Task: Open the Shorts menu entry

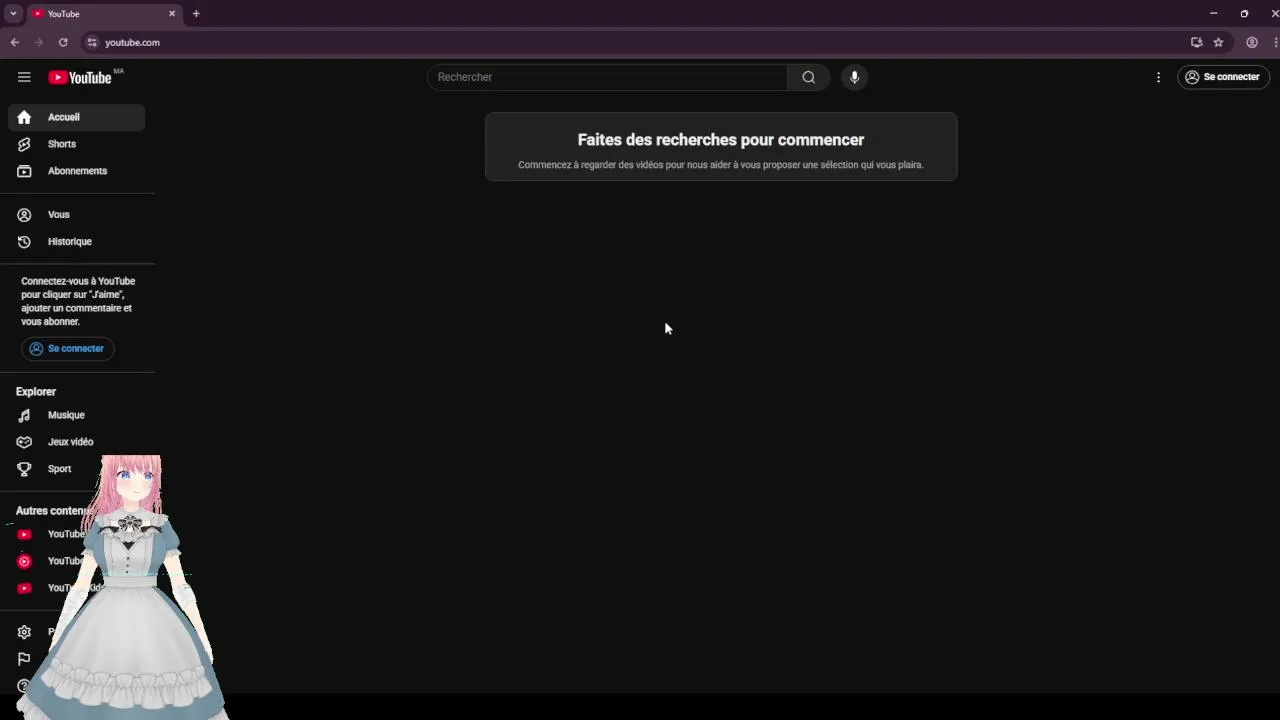Action: [x=77, y=144]
